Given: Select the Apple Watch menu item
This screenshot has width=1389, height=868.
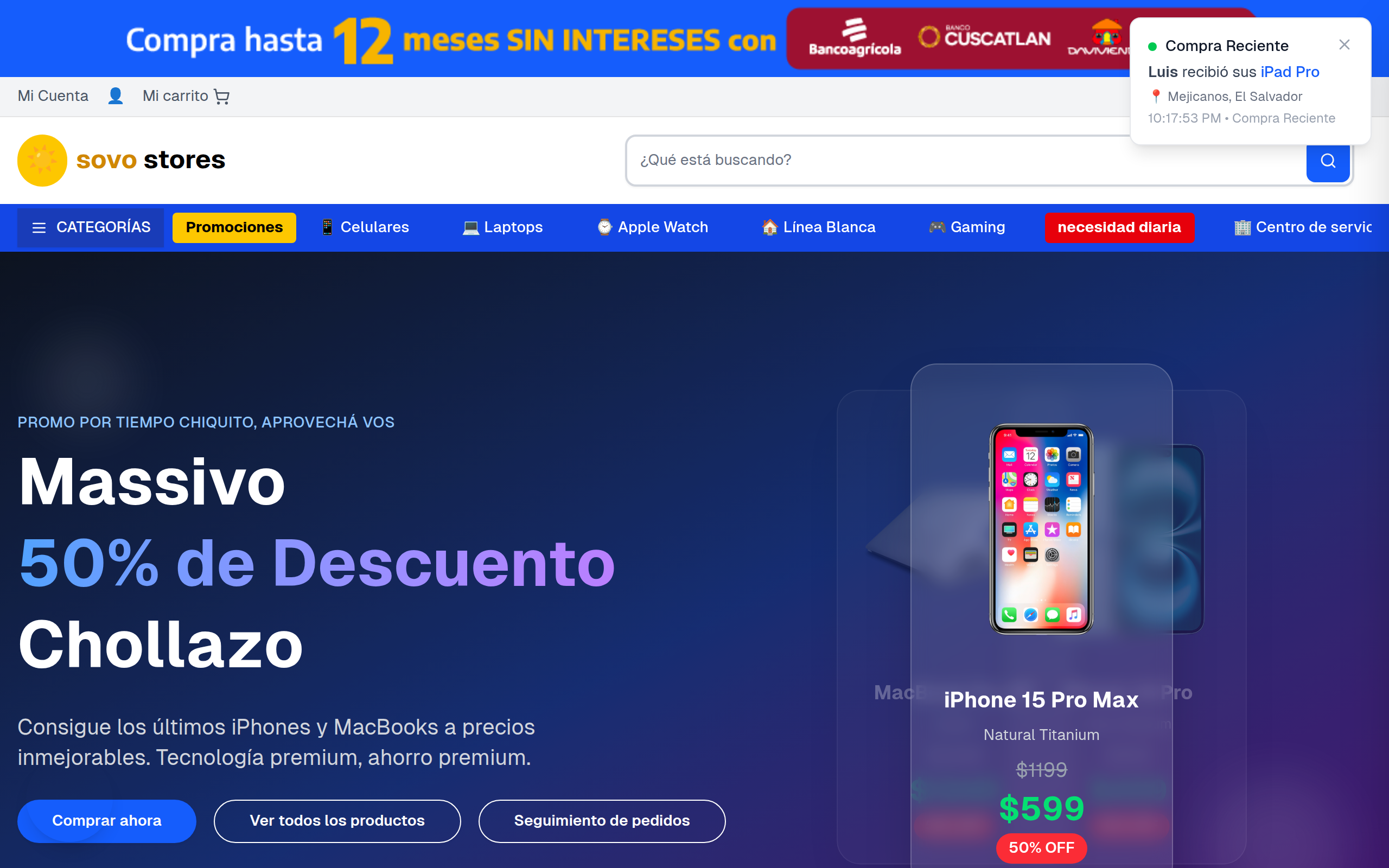Looking at the screenshot, I should 653,227.
